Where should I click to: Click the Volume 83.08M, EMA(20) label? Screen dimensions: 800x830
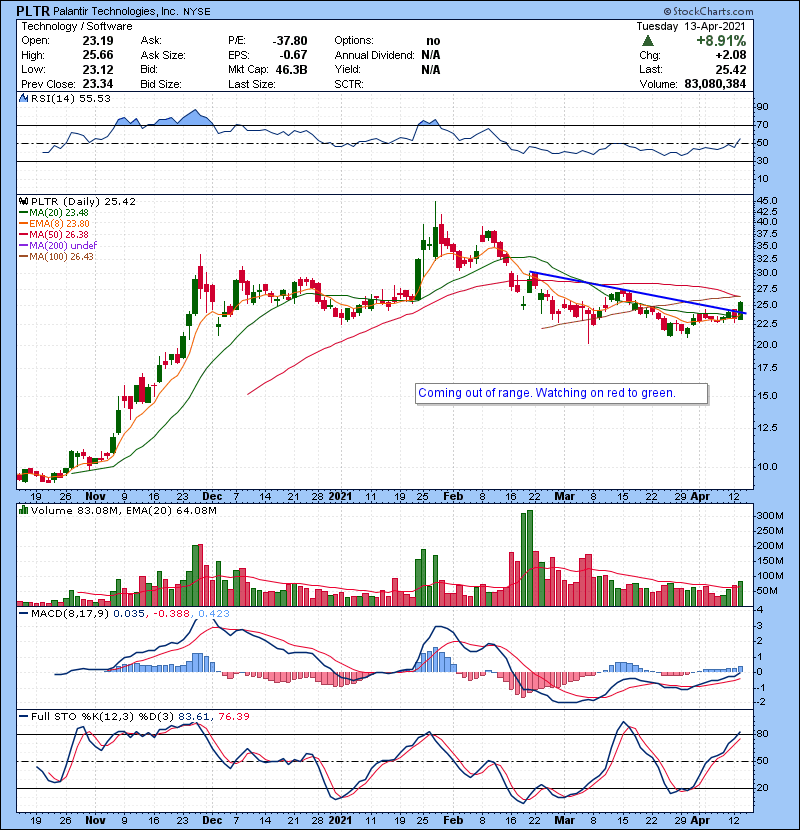(123, 511)
